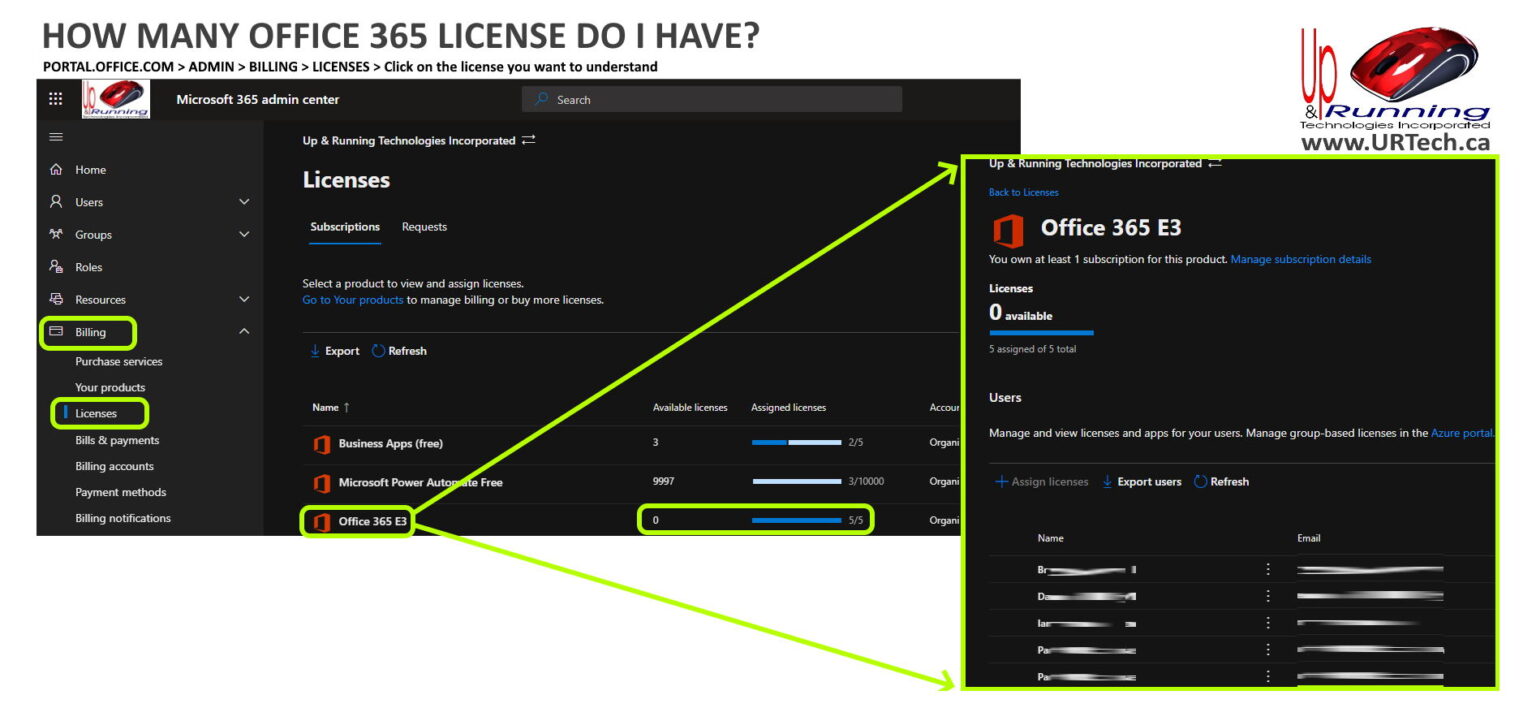The height and width of the screenshot is (708, 1536).
Task: Click the Export download arrow icon
Action: 315,351
